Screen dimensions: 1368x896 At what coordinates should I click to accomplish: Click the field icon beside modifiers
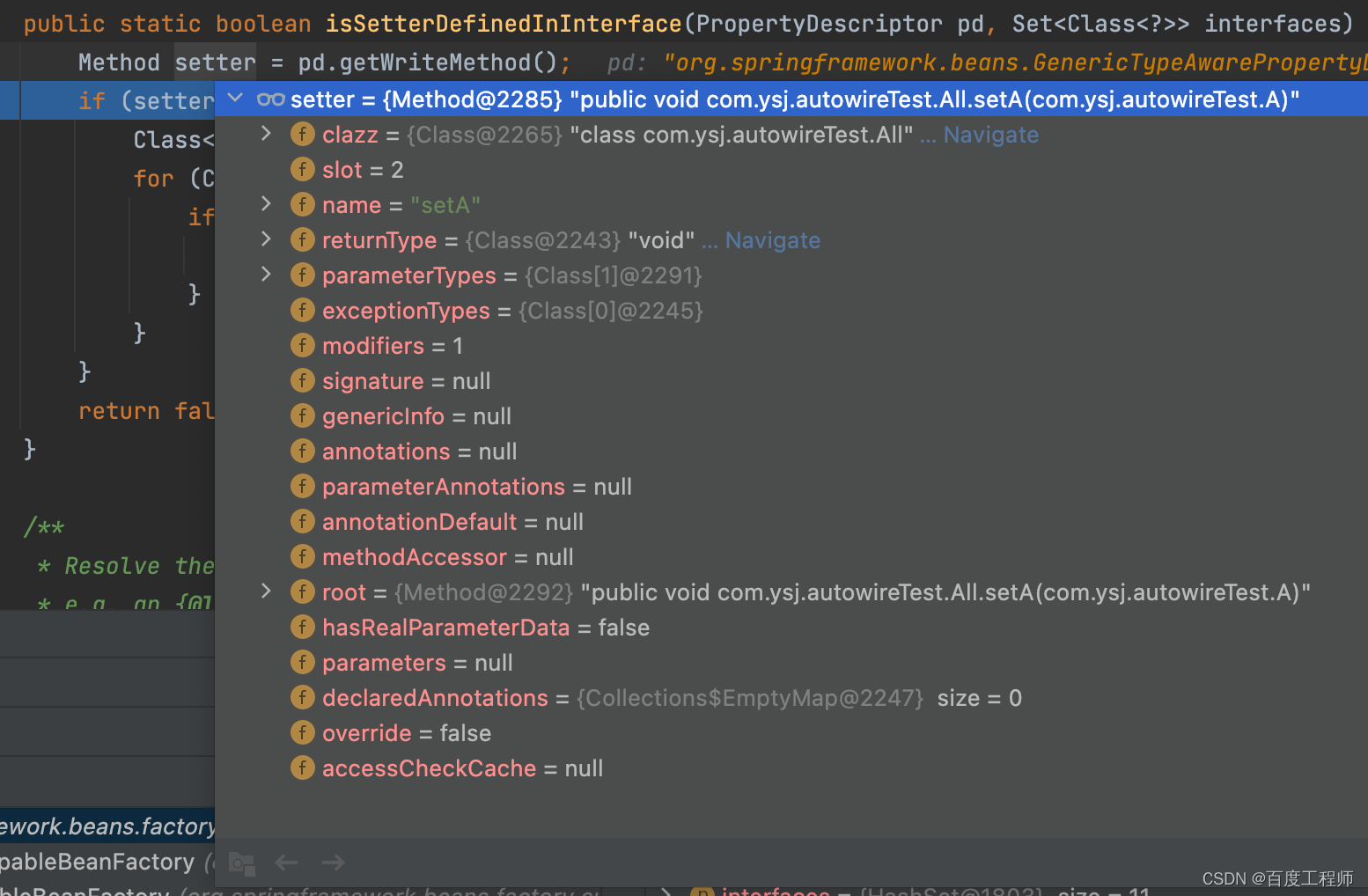pos(303,346)
